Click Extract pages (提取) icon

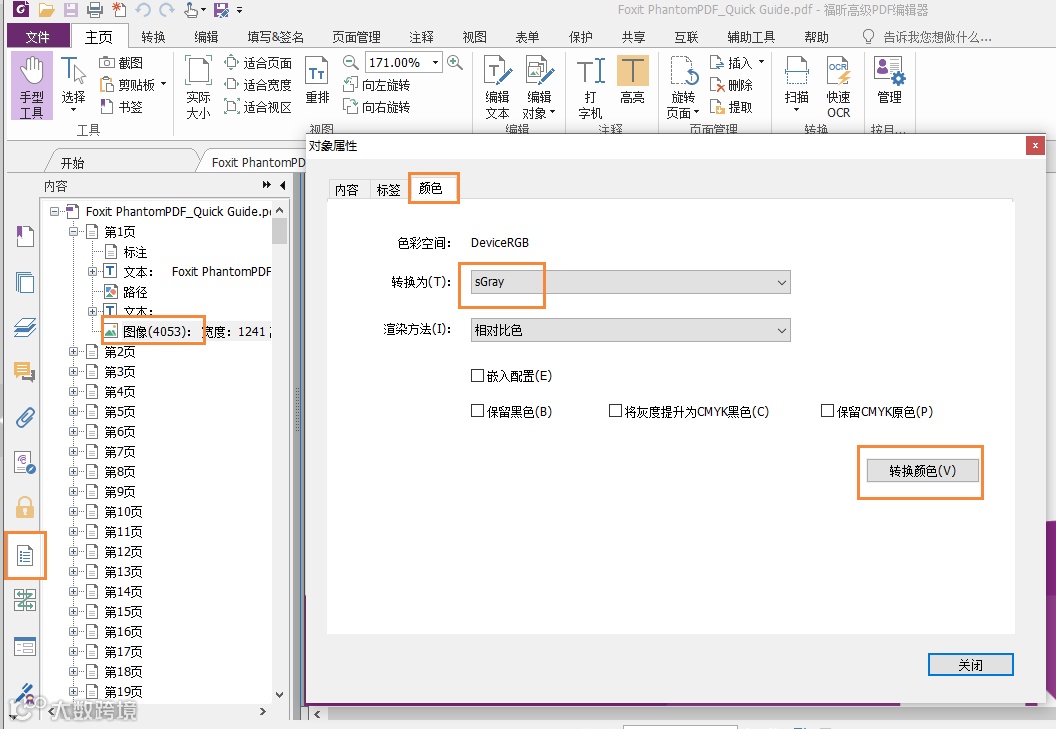[731, 106]
